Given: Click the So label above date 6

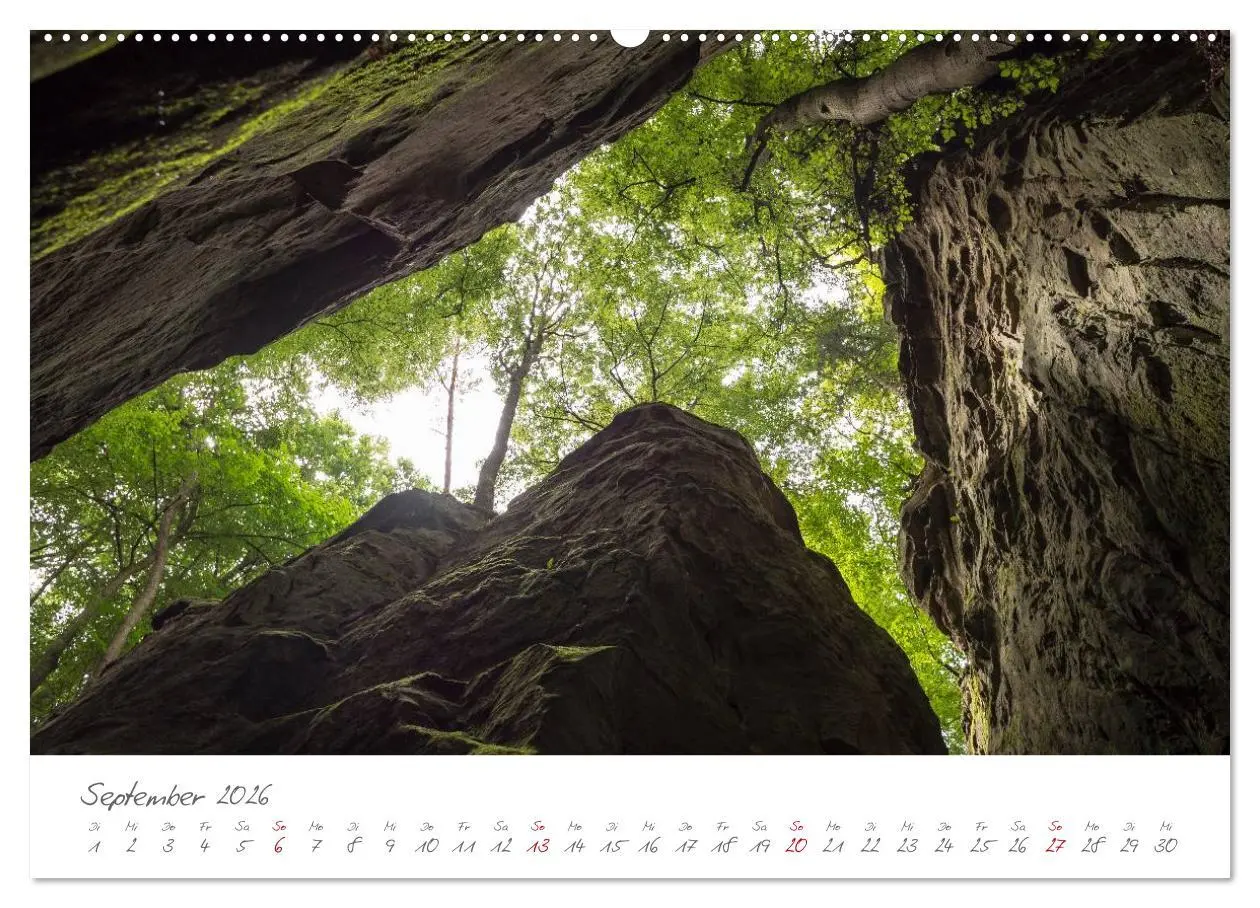Looking at the screenshot, I should 280,828.
